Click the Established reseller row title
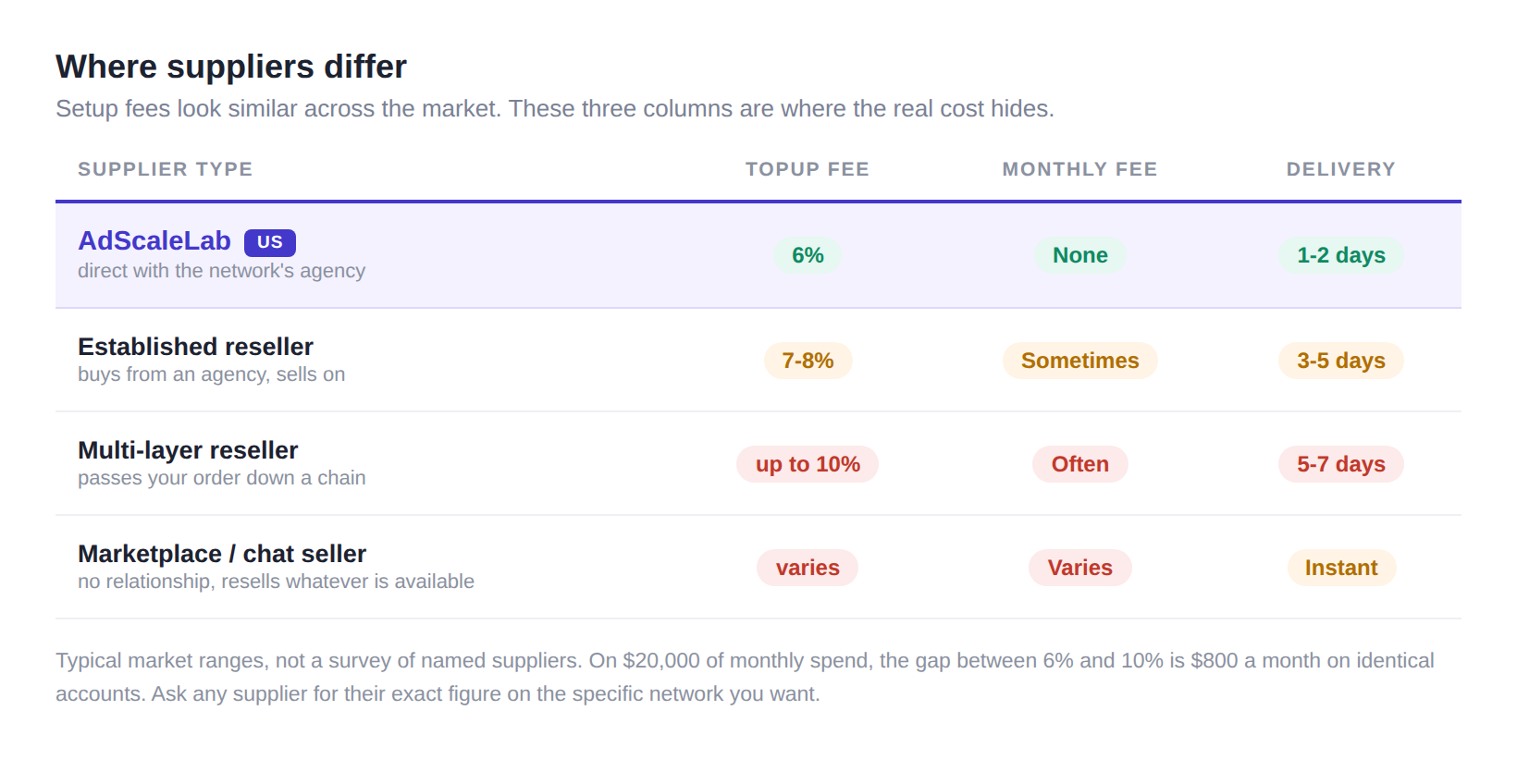1517x784 pixels. pos(195,347)
